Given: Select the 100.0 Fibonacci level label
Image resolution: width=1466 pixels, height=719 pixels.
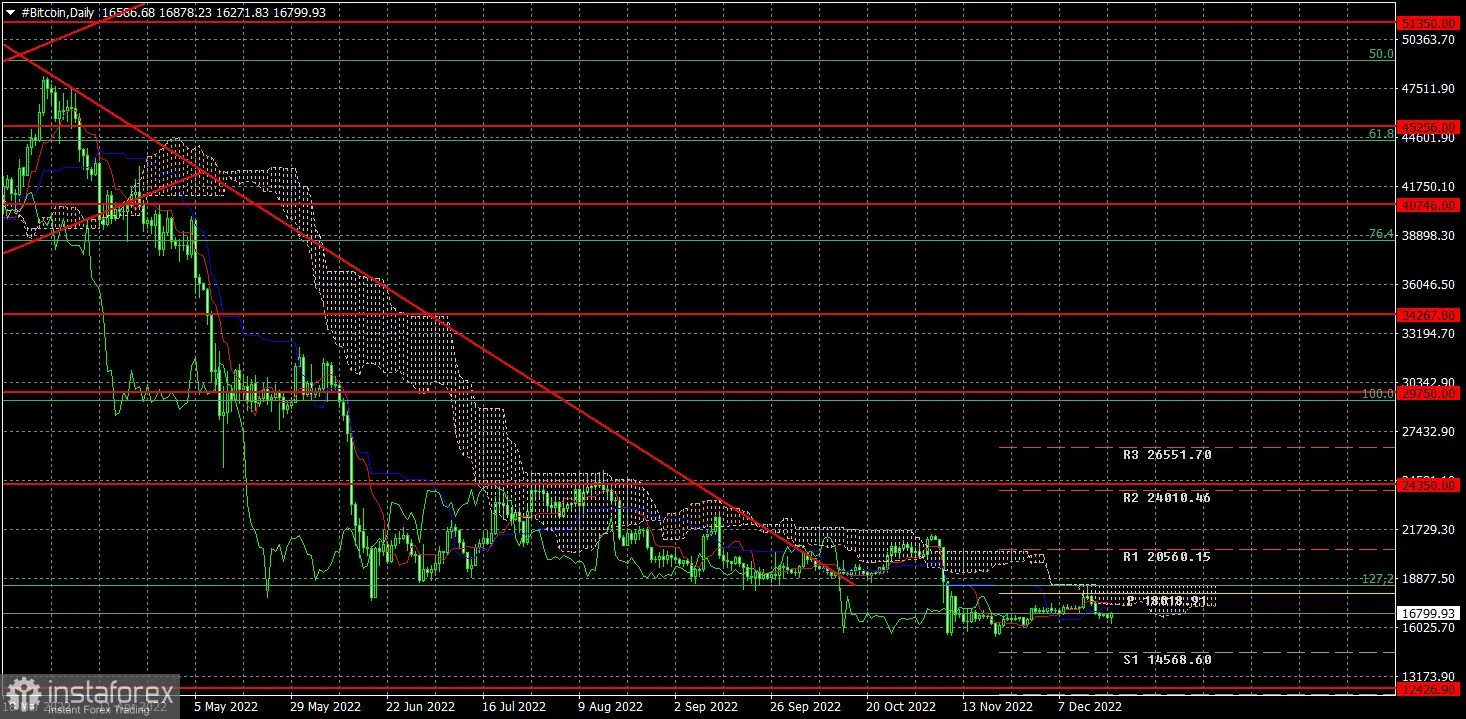Looking at the screenshot, I should [x=1379, y=394].
